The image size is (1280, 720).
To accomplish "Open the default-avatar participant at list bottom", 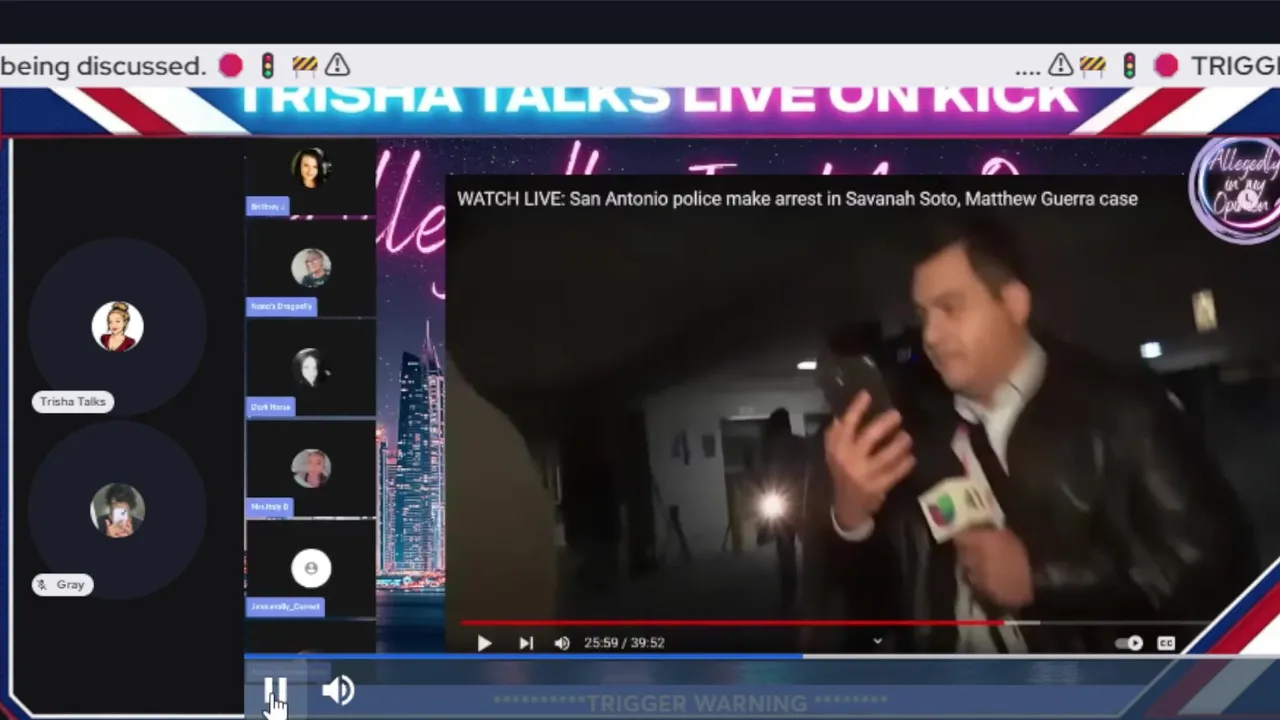I will click(x=311, y=568).
